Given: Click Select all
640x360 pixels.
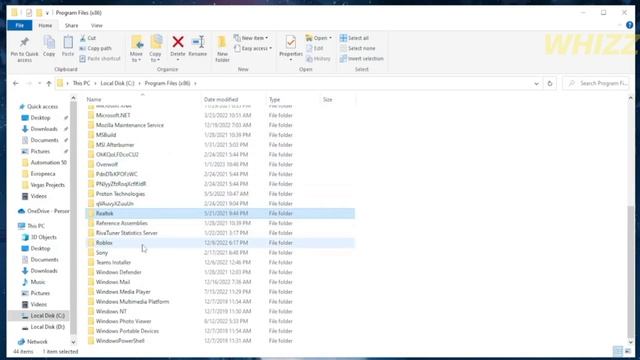Looking at the screenshot, I should pyautogui.click(x=354, y=38).
